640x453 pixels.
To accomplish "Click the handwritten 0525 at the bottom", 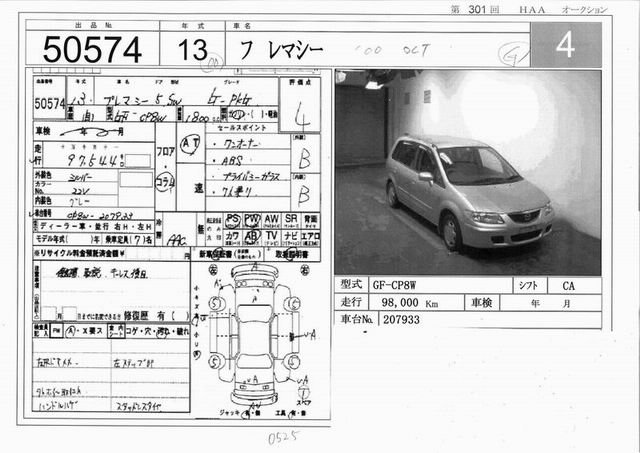I will (284, 438).
